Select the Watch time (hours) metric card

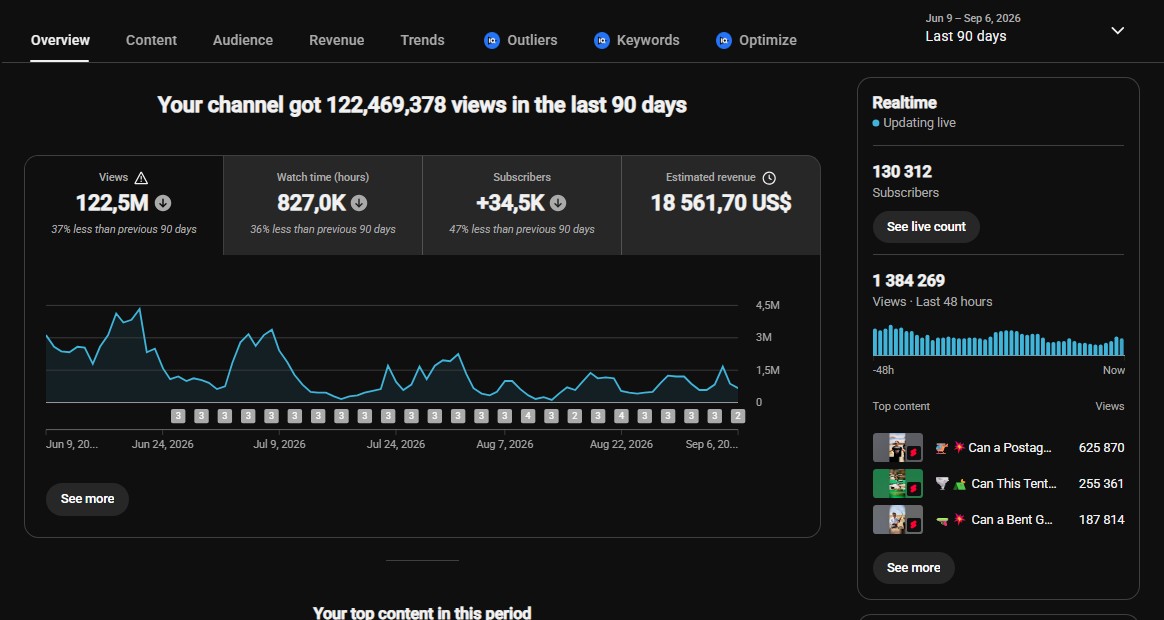pyautogui.click(x=323, y=205)
